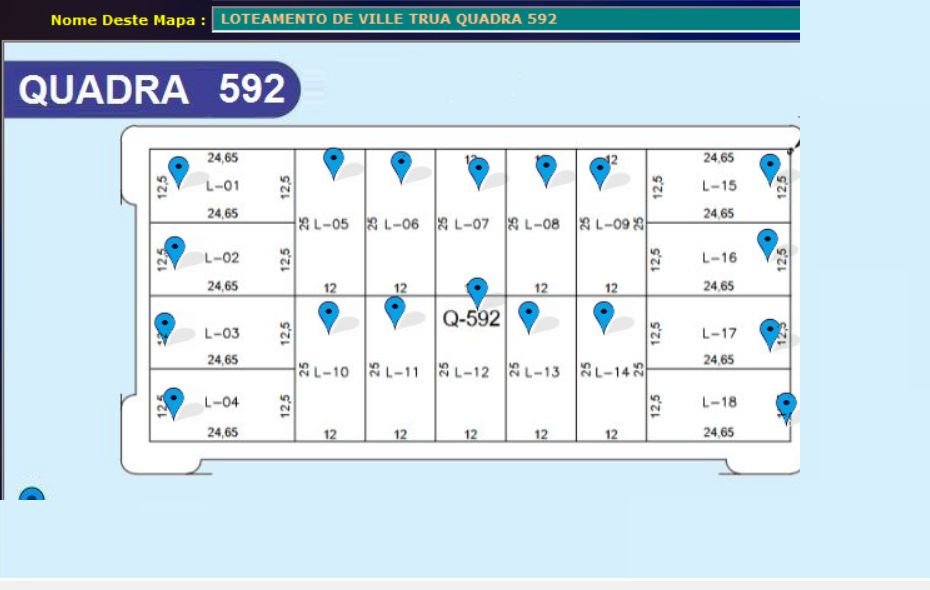The width and height of the screenshot is (930, 590).
Task: Select the pin marker on lot L-02
Action: coord(174,250)
